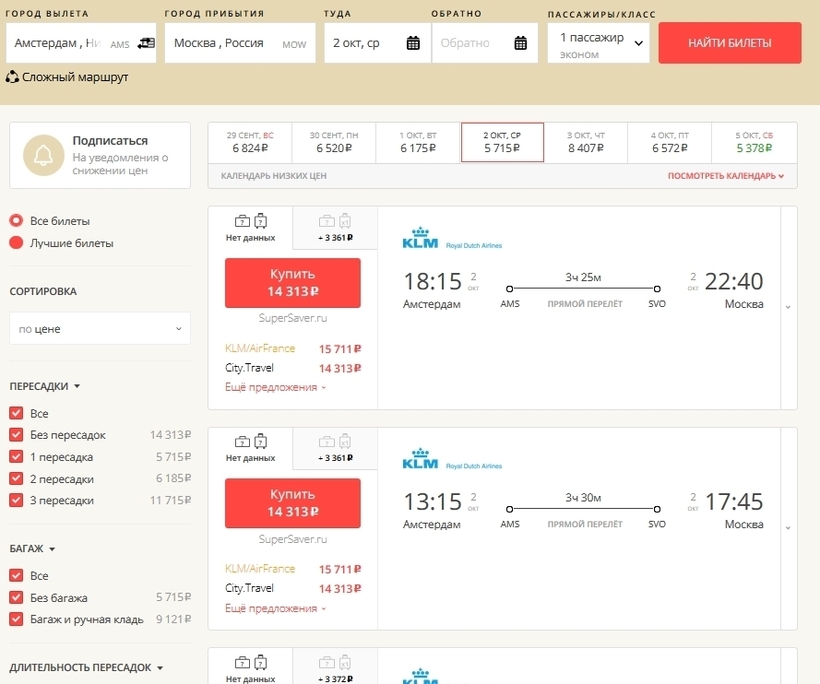This screenshot has width=820, height=684.
Task: Buy the 18:15 flight for 14 313₽
Action: tap(292, 282)
